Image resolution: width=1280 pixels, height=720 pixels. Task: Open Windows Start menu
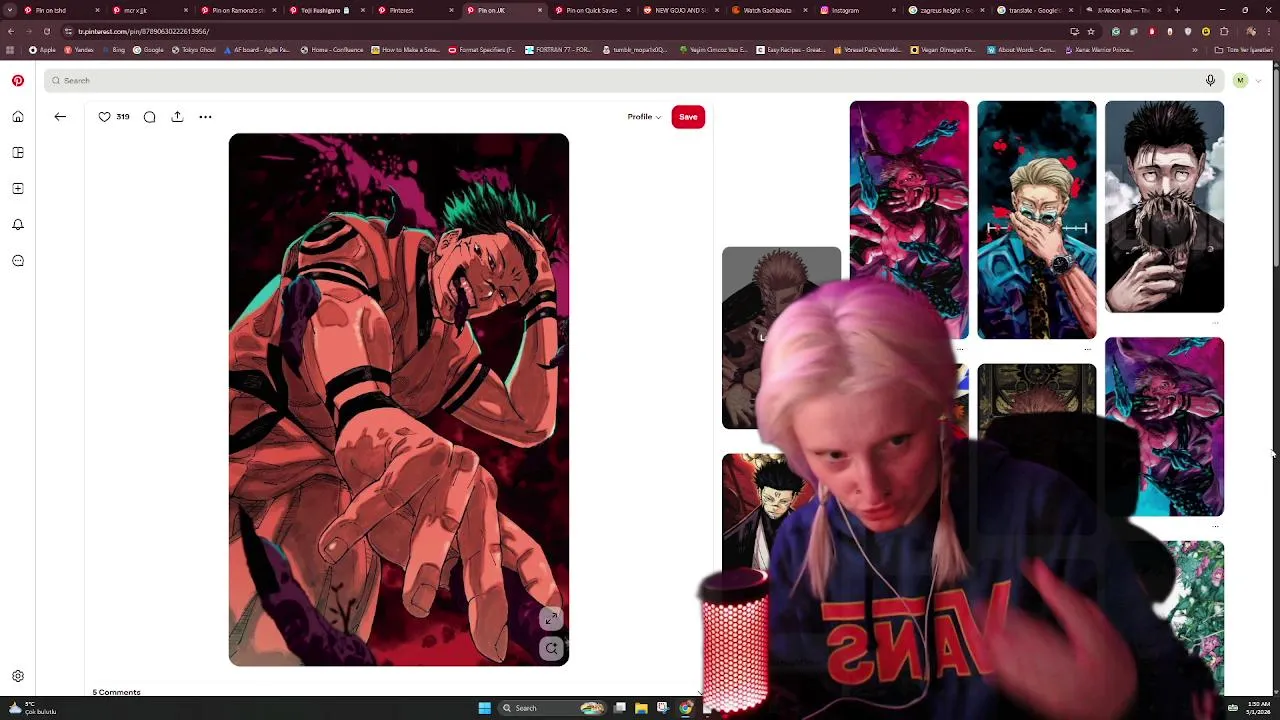click(484, 708)
